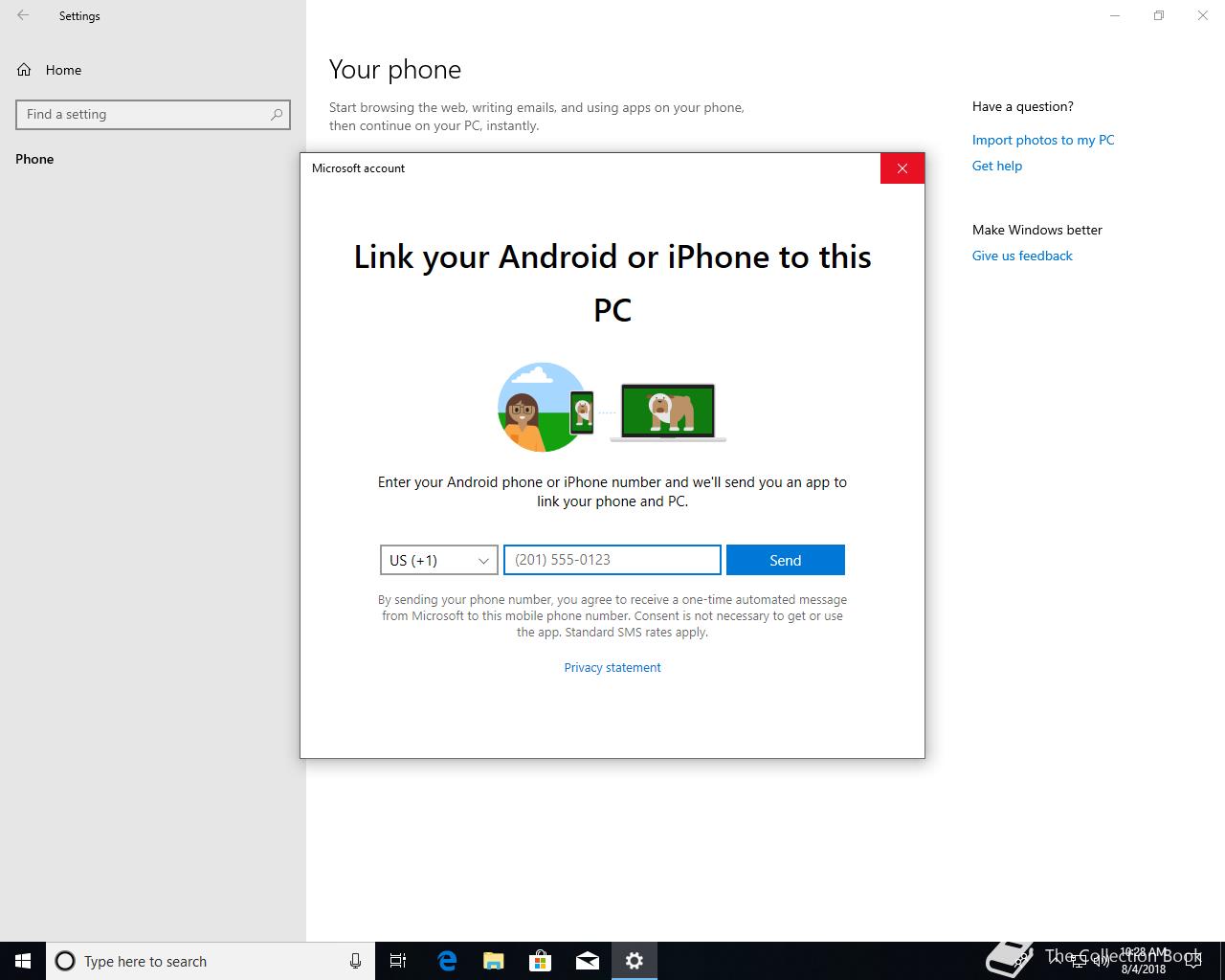Open the Windows Start menu
Image resolution: width=1225 pixels, height=980 pixels.
23,961
